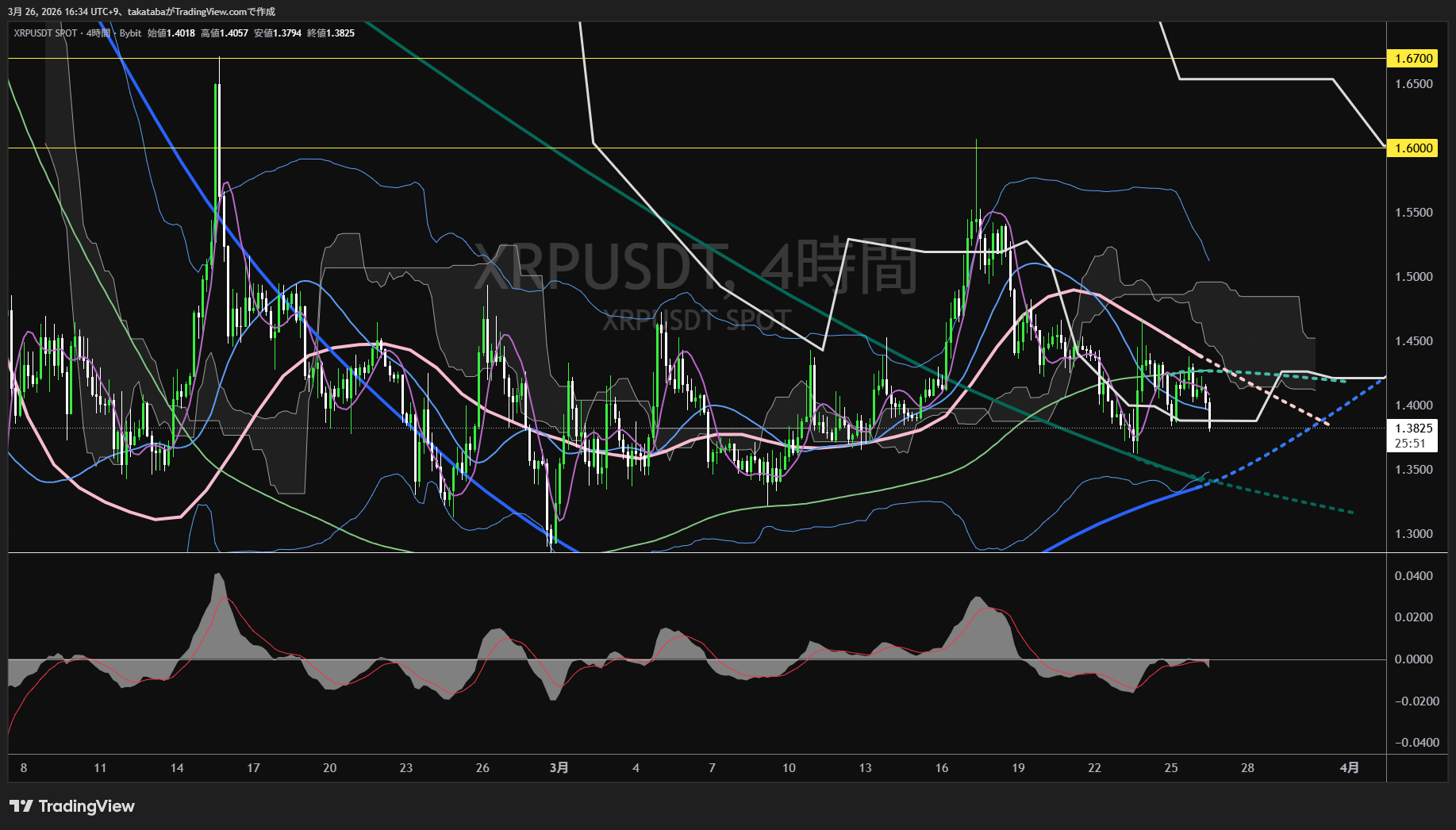This screenshot has width=1456, height=830.
Task: Click the 0.0000 level on indicator axis
Action: (x=1413, y=659)
